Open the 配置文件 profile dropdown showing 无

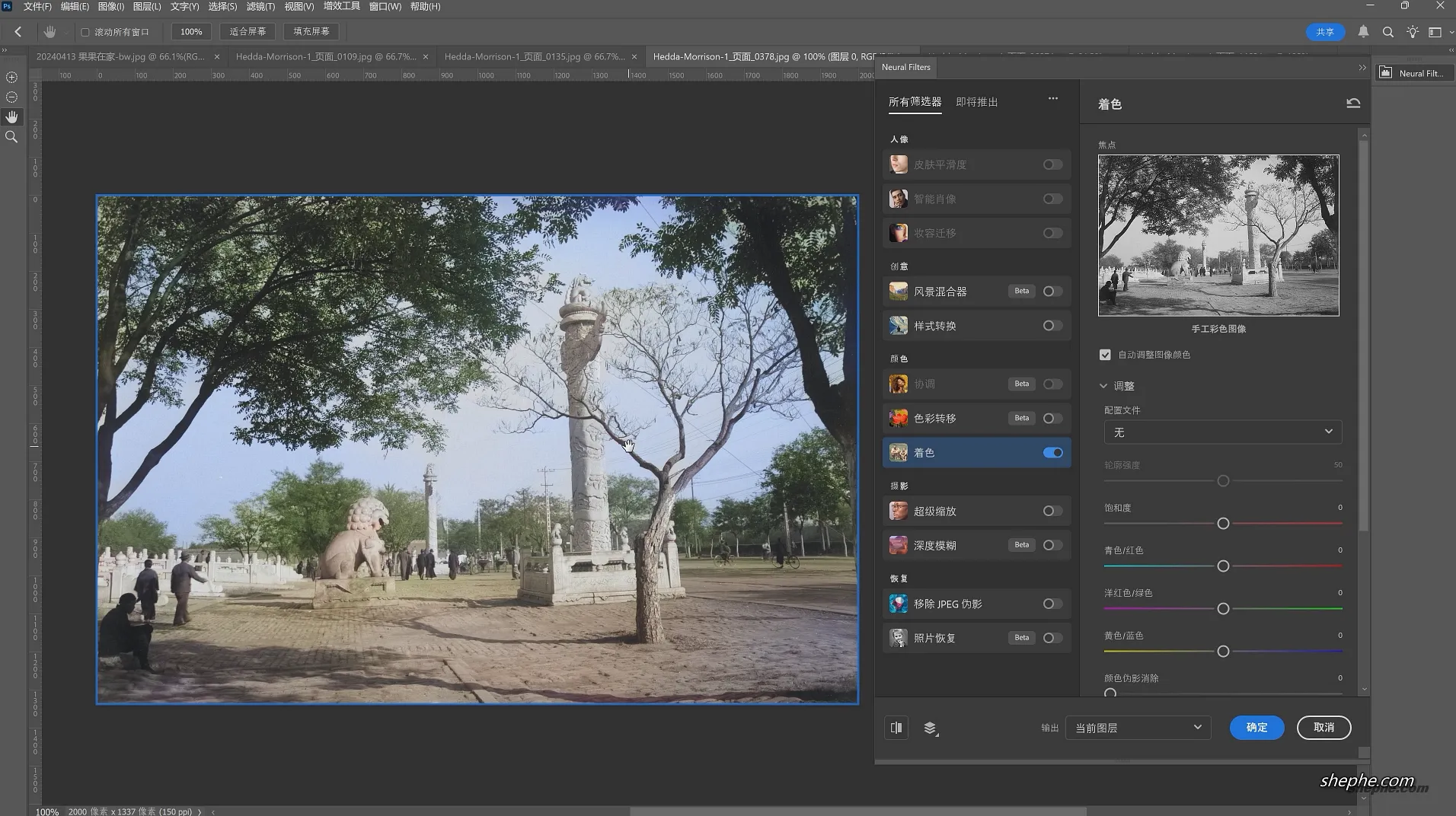[1221, 432]
